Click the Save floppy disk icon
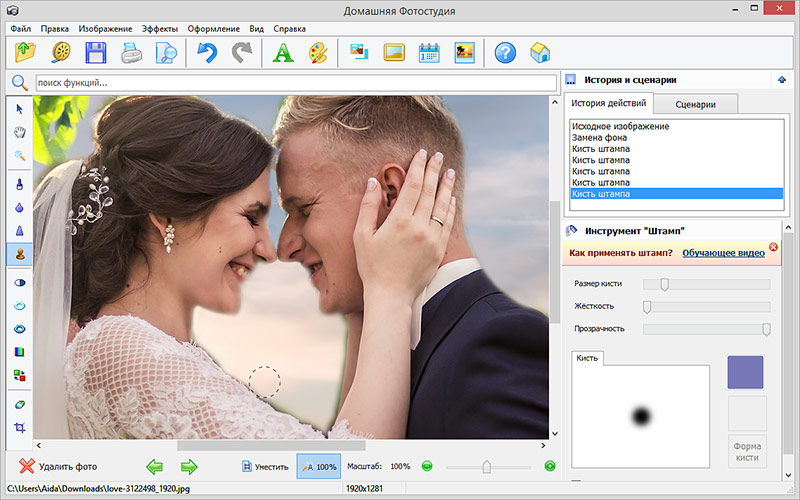This screenshot has height=500, width=800. pos(96,53)
